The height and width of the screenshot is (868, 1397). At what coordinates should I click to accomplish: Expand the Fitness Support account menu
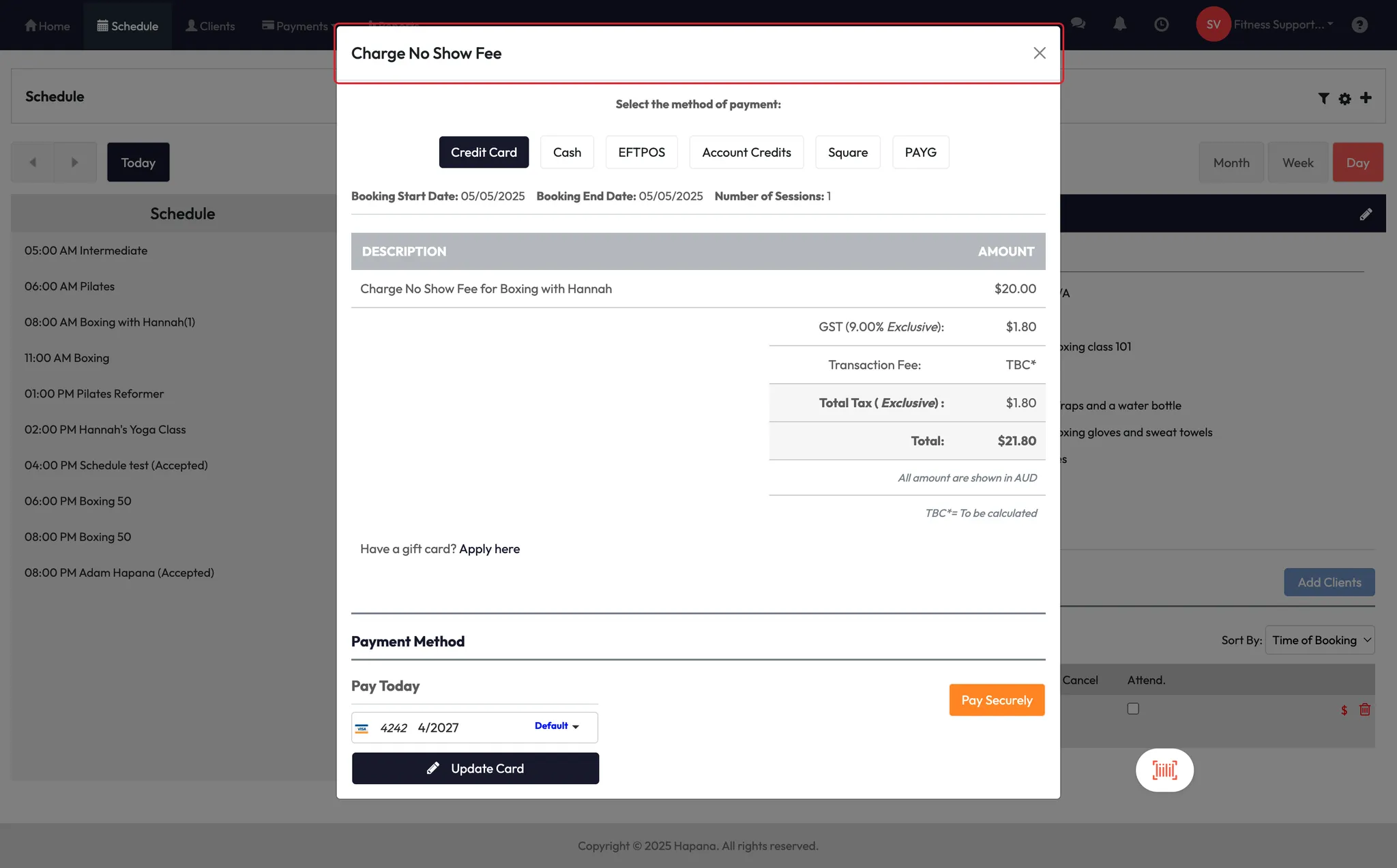pyautogui.click(x=1282, y=25)
